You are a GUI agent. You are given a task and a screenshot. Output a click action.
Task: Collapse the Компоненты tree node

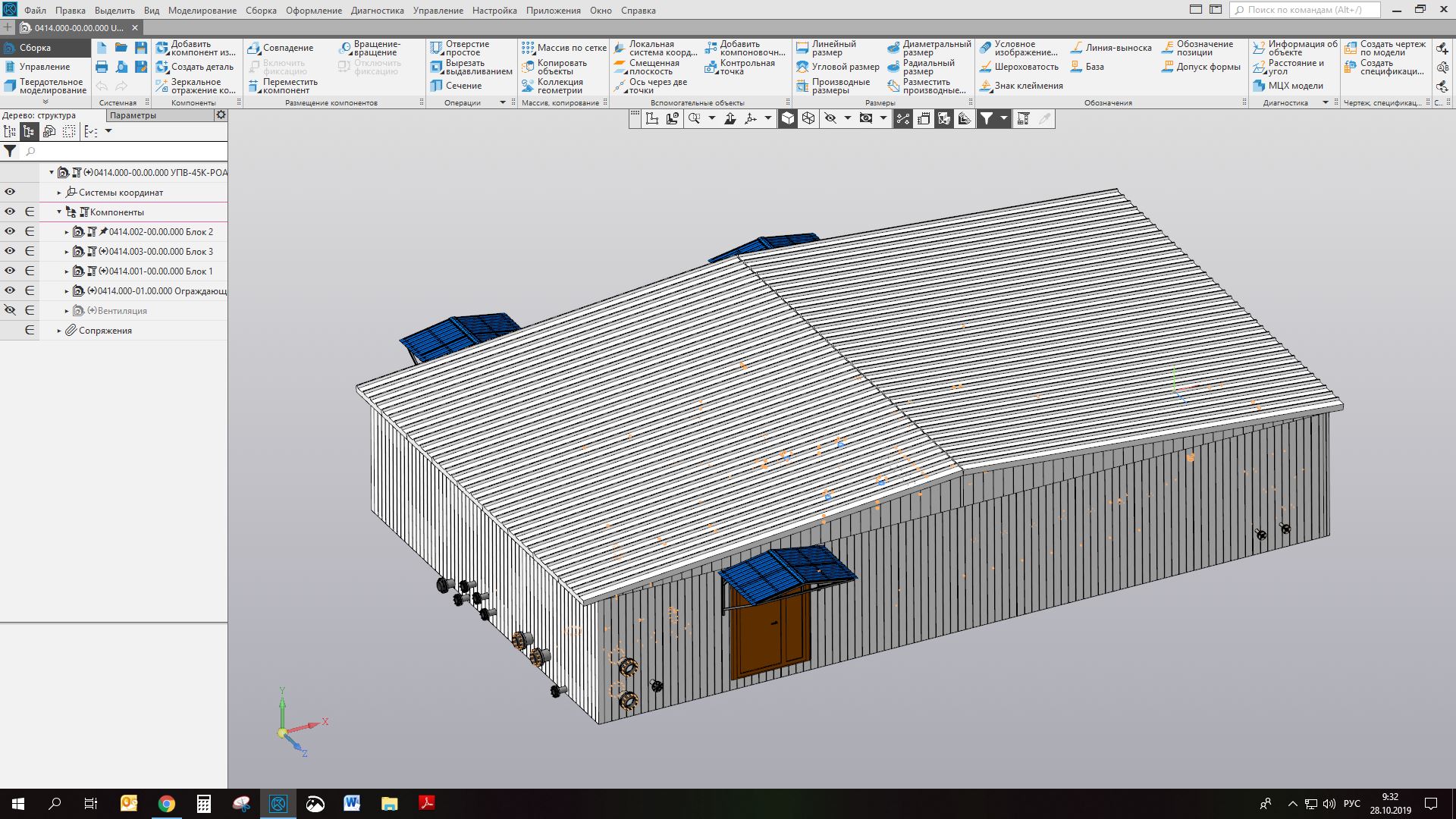click(x=59, y=212)
